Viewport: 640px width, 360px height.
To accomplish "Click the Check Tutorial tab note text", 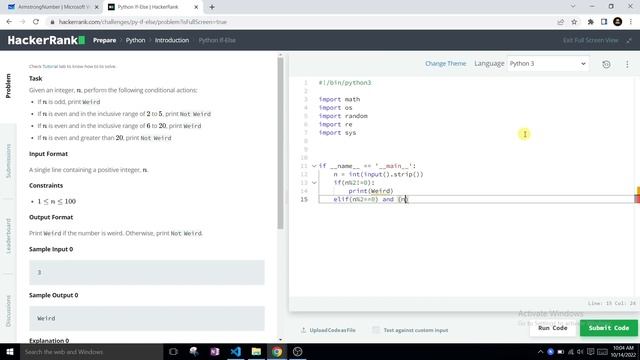I will point(72,66).
